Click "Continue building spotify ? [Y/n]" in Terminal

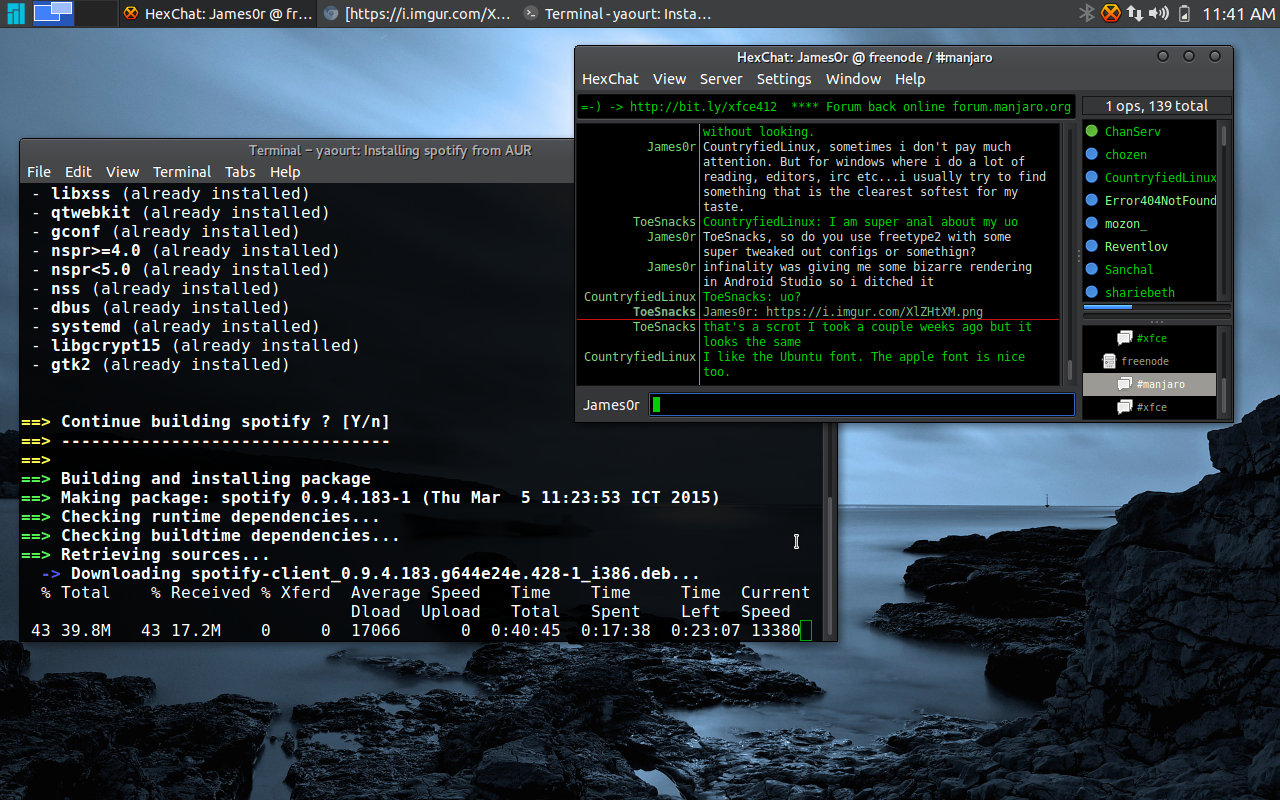click(225, 421)
